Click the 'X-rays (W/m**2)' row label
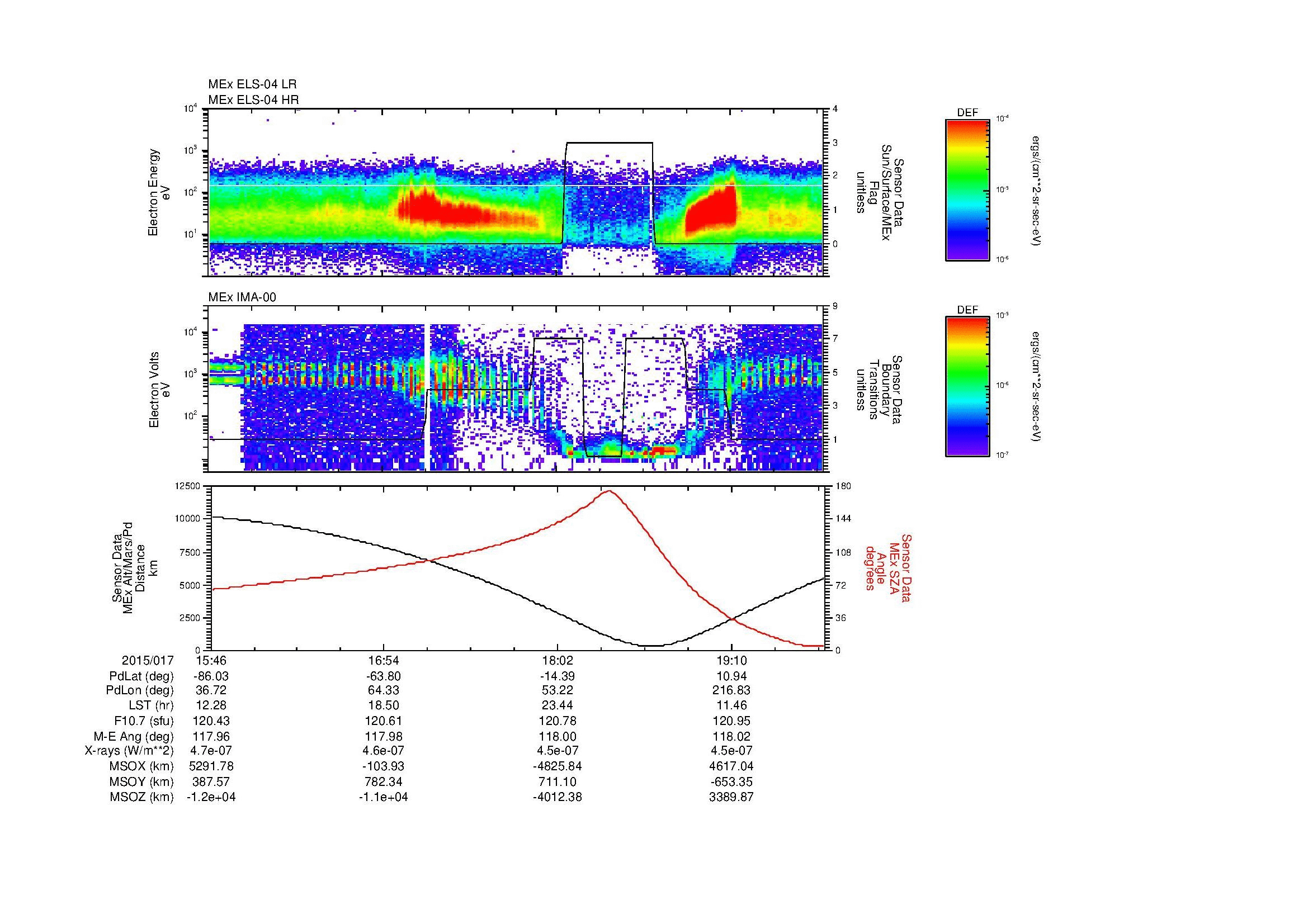Viewport: 1308px width, 924px height. click(x=129, y=751)
